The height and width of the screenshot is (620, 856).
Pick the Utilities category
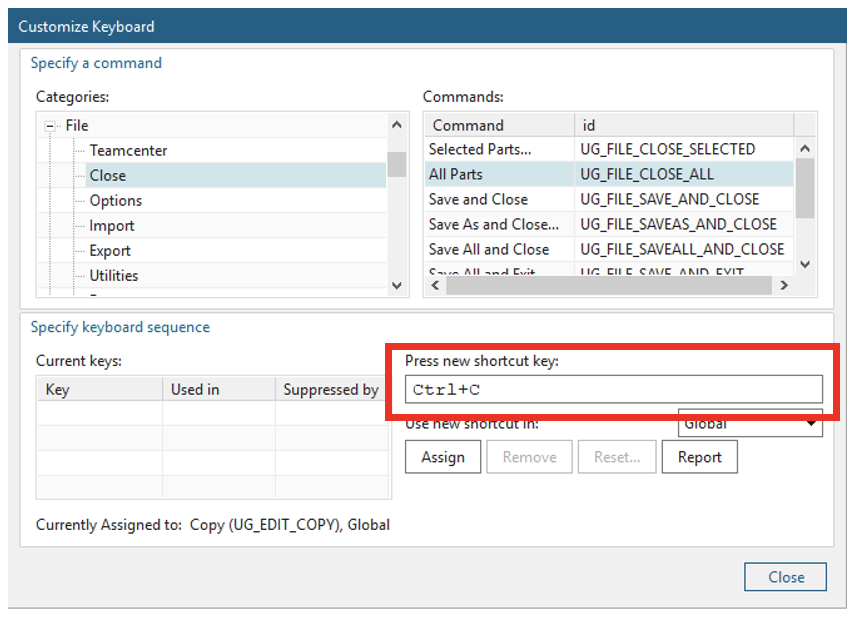(114, 276)
